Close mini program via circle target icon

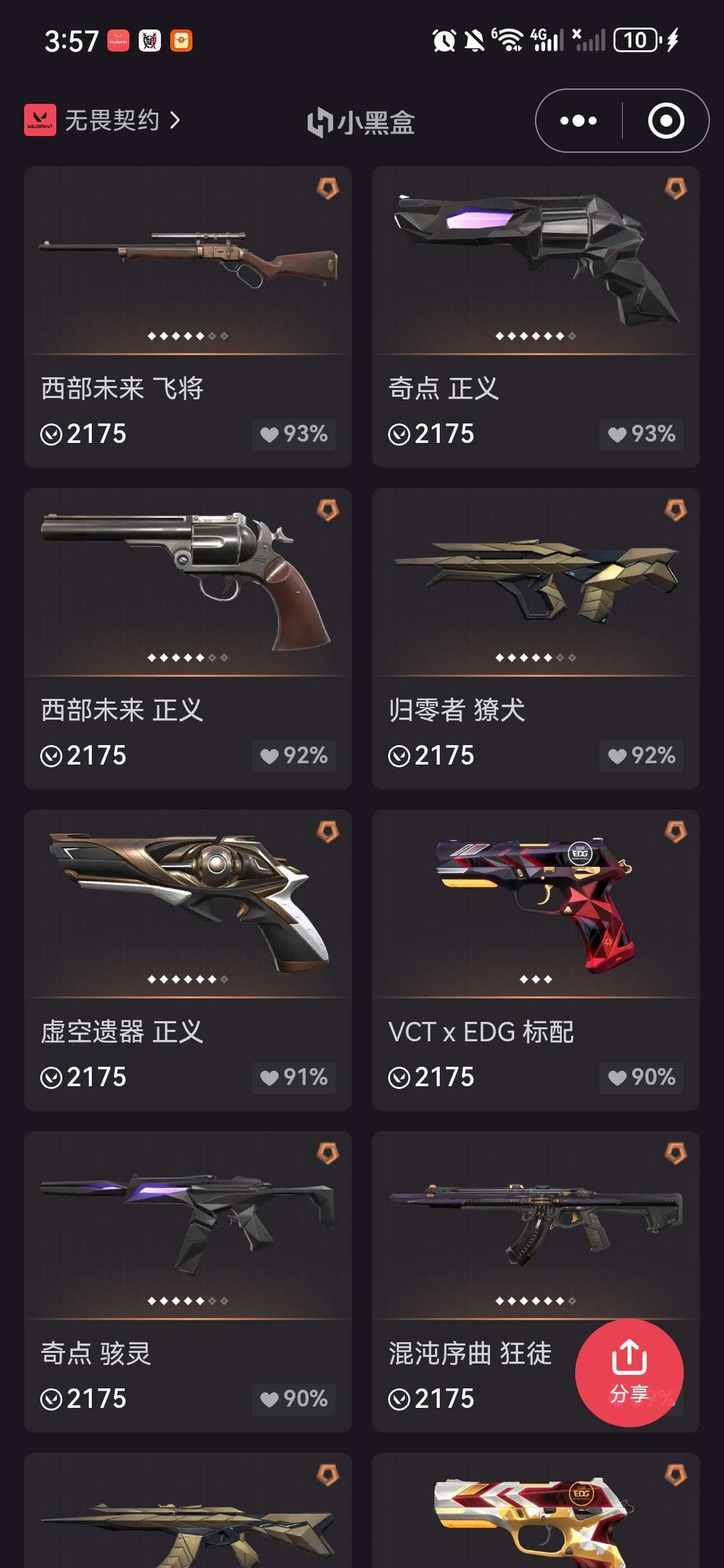[x=666, y=121]
